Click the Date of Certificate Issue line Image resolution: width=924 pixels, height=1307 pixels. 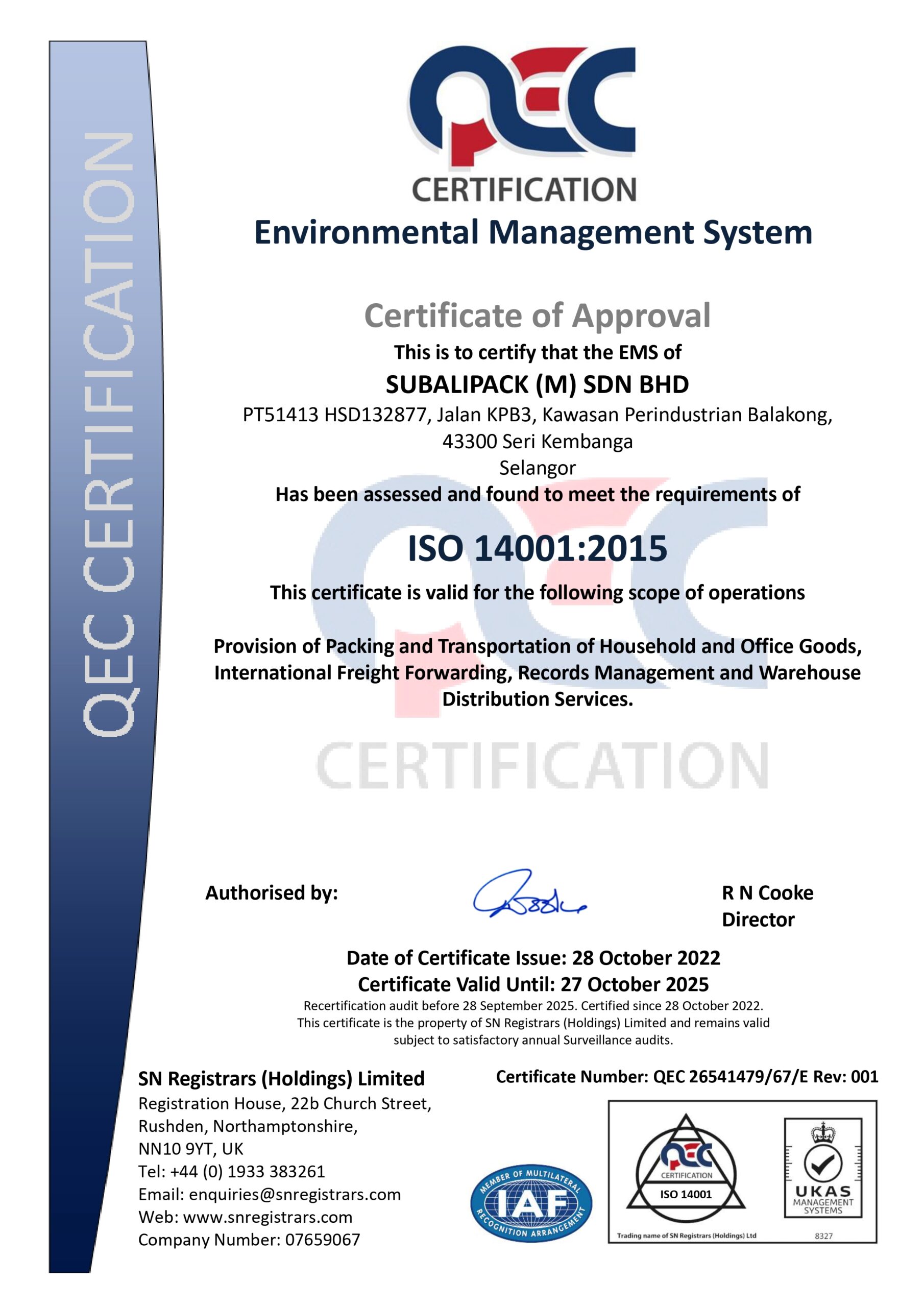tap(533, 958)
